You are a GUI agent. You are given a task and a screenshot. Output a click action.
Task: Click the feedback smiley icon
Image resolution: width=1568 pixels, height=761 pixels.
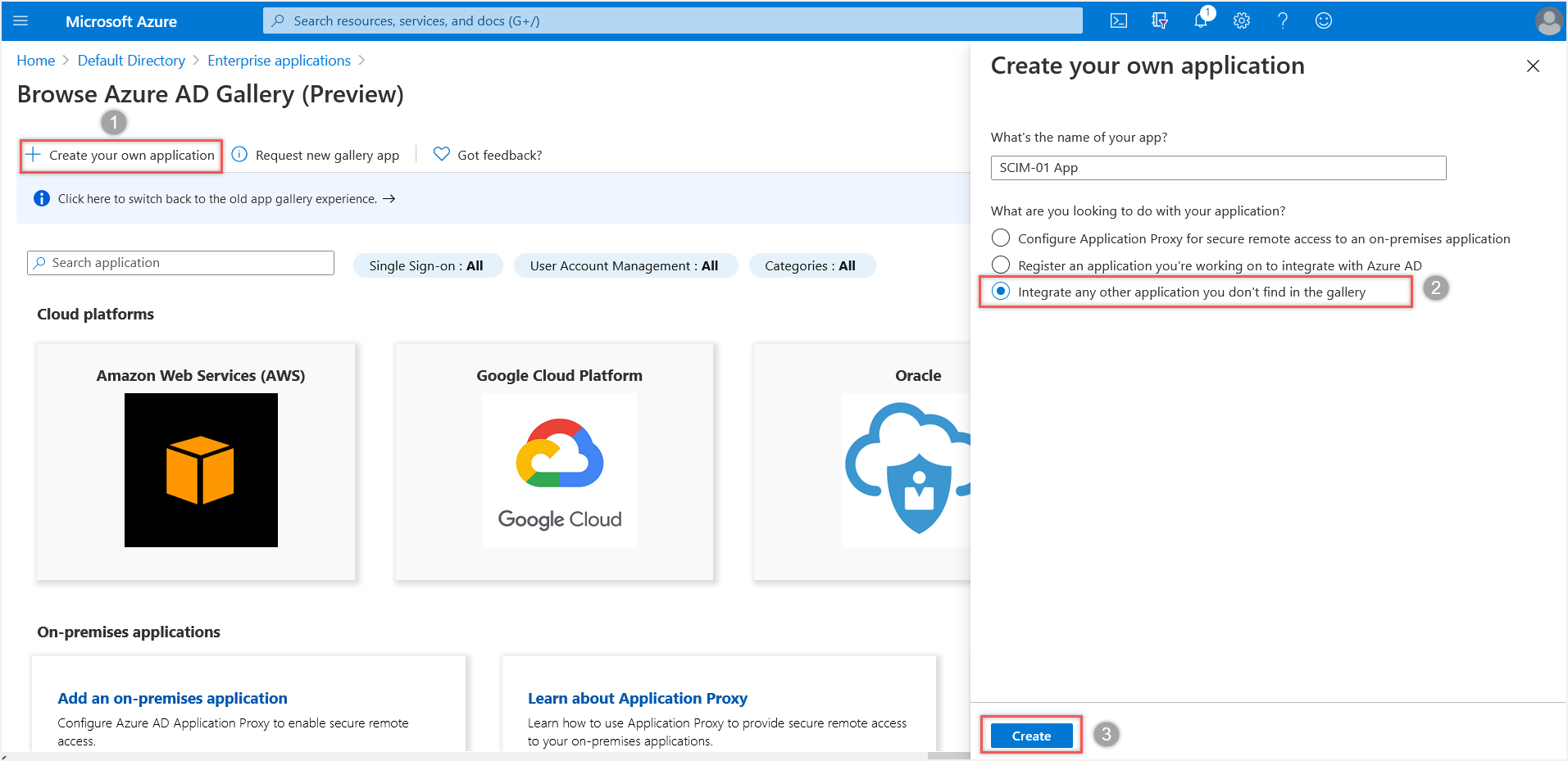(1324, 21)
